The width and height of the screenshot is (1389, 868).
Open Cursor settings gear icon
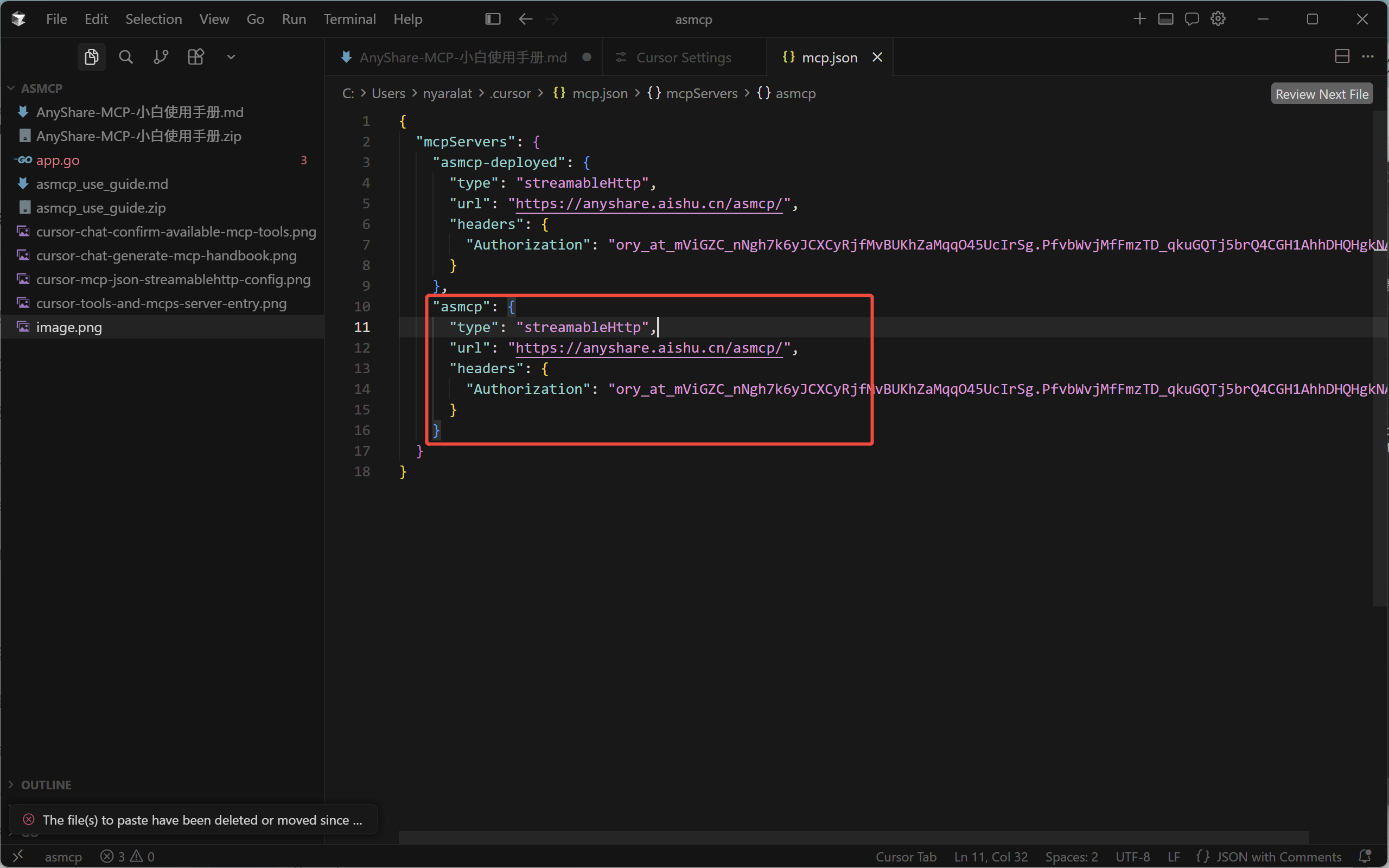[x=1218, y=19]
